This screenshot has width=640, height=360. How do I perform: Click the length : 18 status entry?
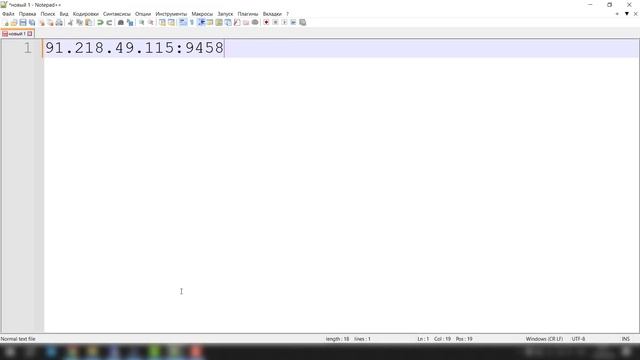click(337, 339)
